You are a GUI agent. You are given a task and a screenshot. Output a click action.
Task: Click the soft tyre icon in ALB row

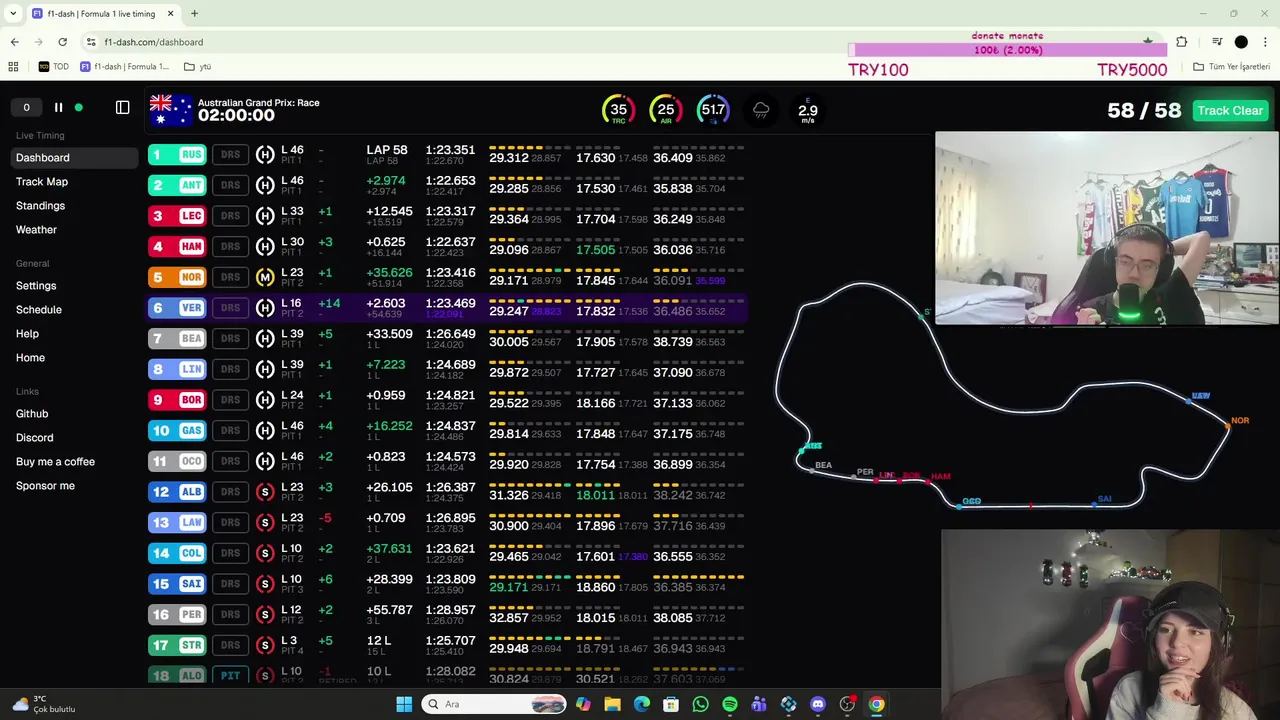(265, 492)
